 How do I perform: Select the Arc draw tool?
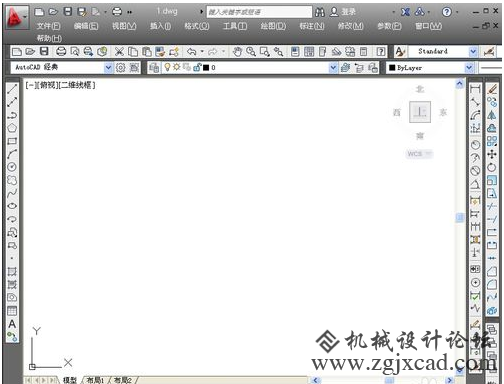[12, 154]
